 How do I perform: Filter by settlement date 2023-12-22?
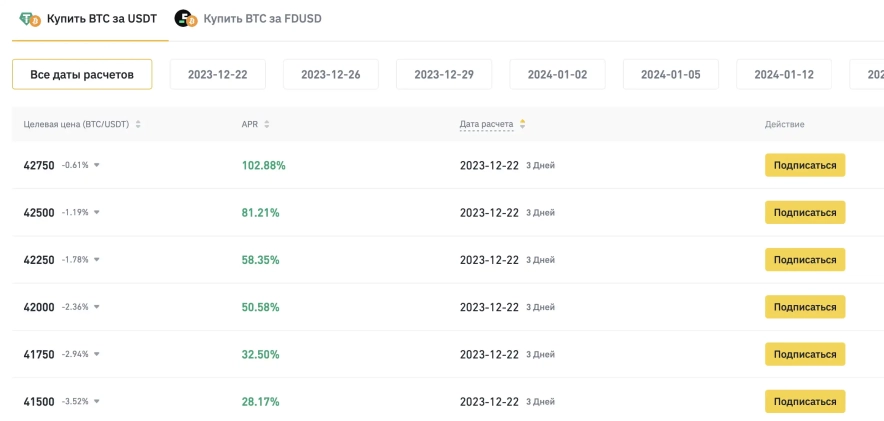[217, 74]
